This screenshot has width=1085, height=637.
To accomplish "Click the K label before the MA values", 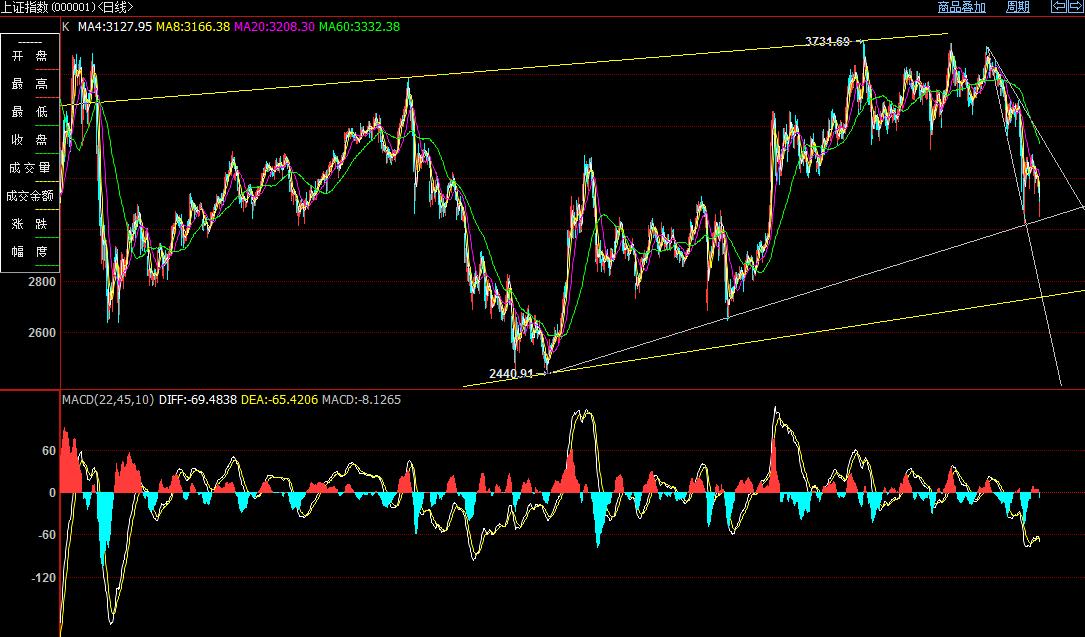I will click(x=66, y=26).
